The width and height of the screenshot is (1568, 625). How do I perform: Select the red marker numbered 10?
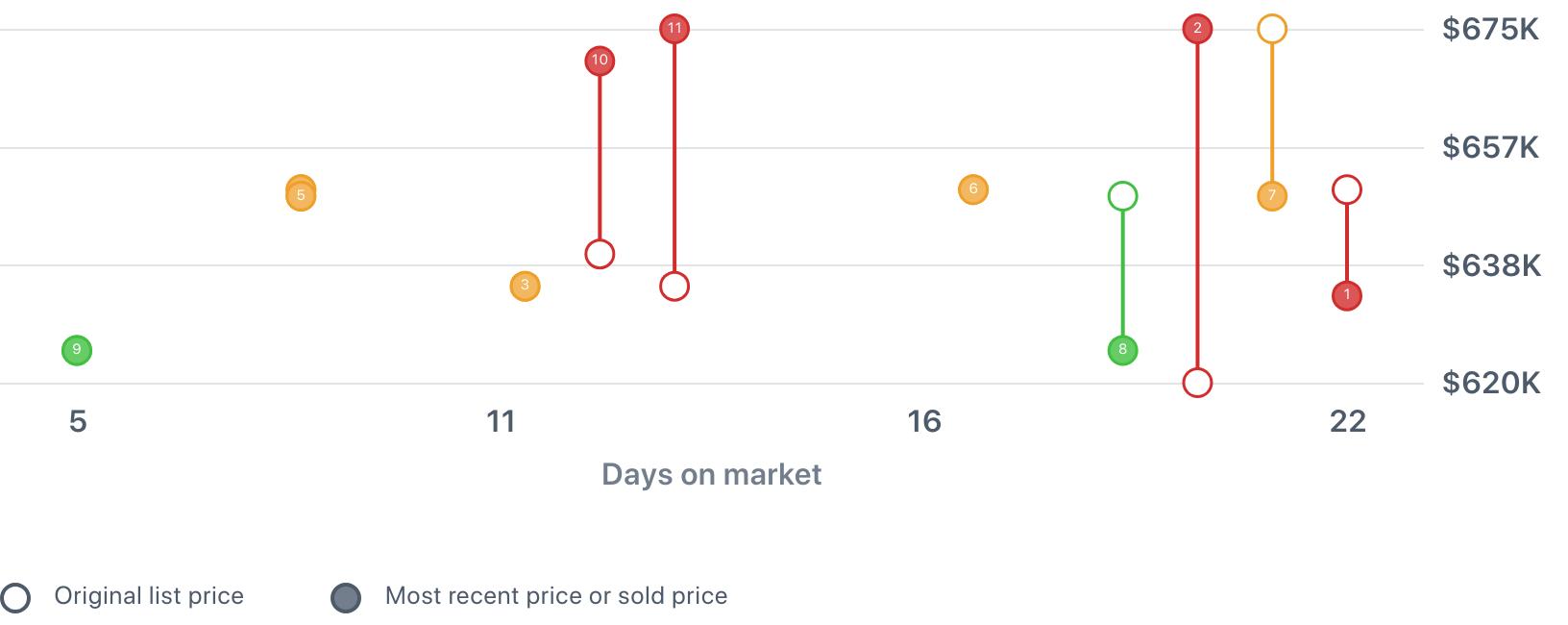click(x=600, y=62)
